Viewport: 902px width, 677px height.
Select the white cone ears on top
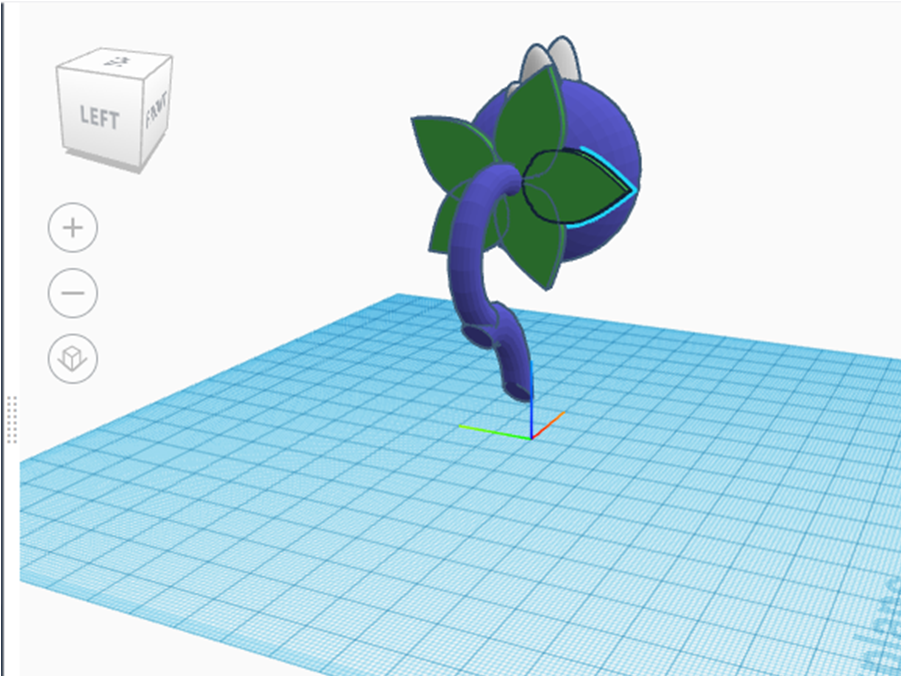[x=549, y=59]
